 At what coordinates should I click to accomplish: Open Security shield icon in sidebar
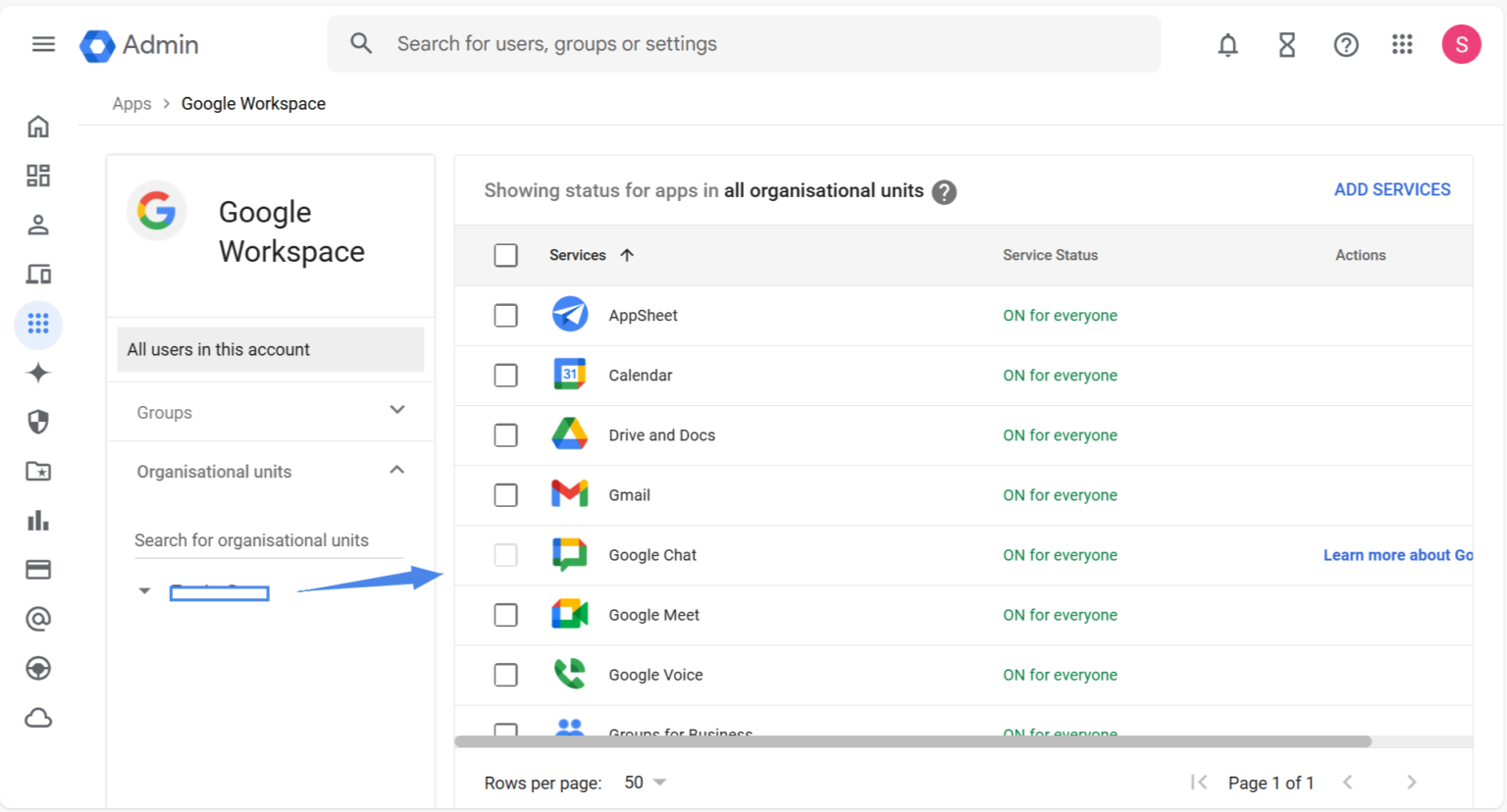coord(38,422)
